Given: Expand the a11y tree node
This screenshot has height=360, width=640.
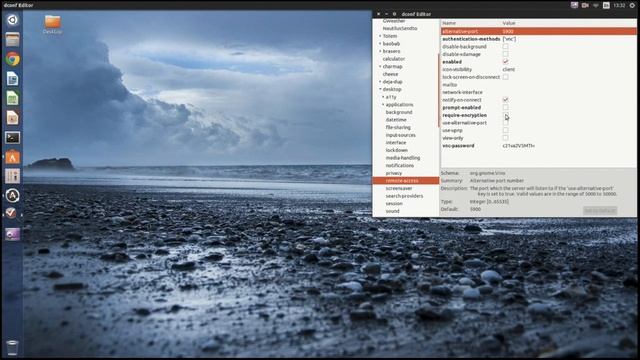Looking at the screenshot, I should (383, 97).
